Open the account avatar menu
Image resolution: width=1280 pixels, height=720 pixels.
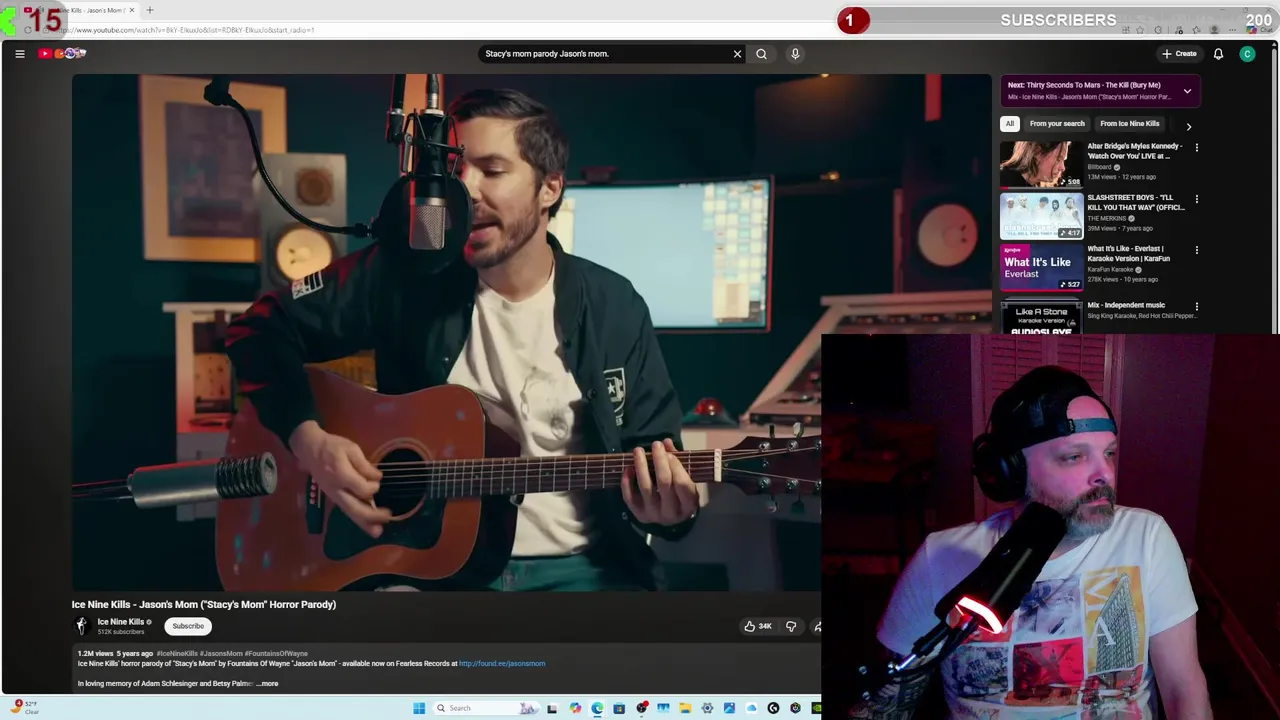[1247, 54]
